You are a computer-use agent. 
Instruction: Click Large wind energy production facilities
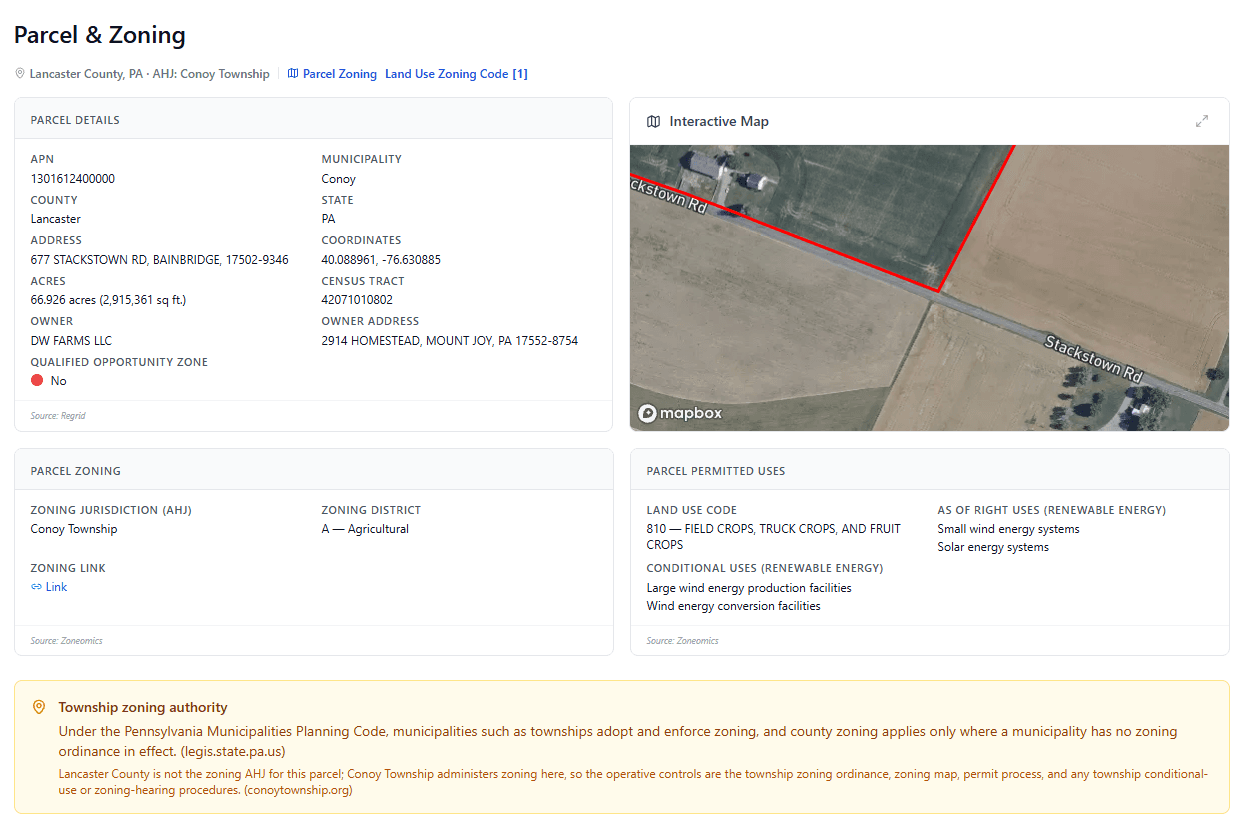click(749, 588)
